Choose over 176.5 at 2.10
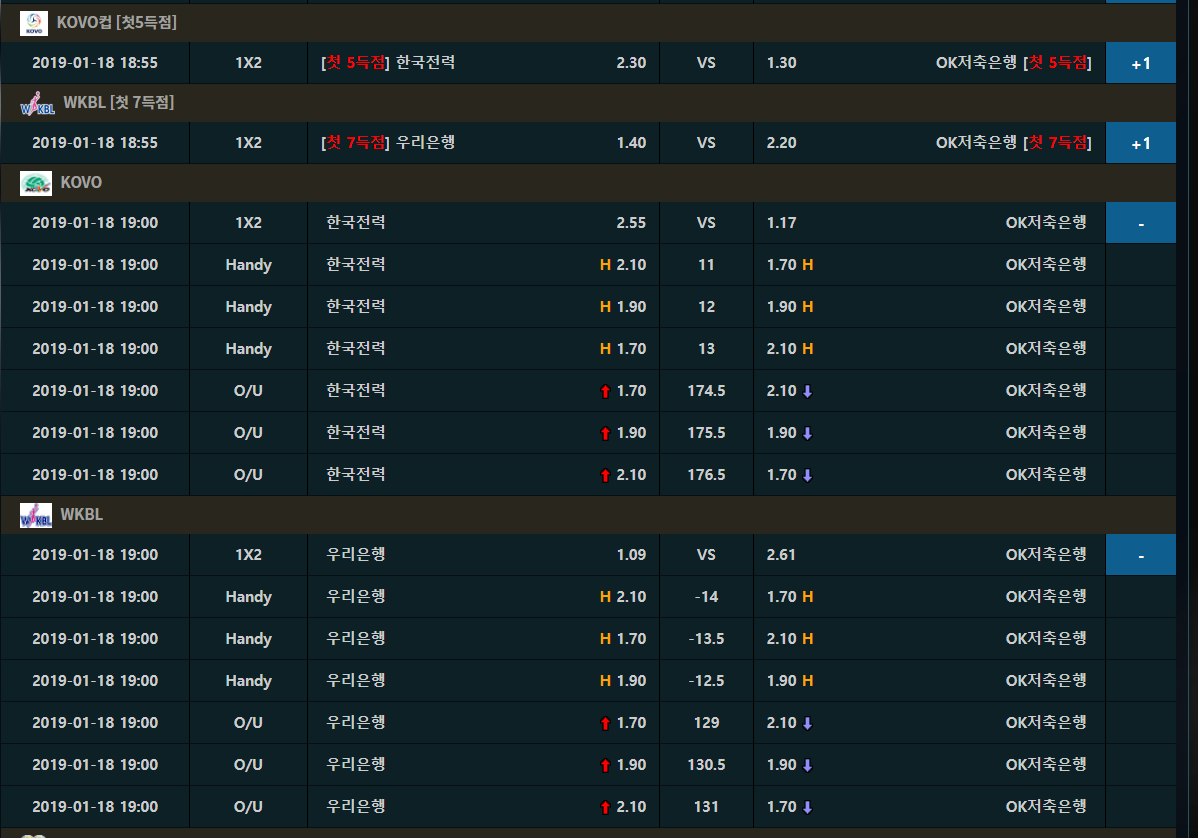The width and height of the screenshot is (1198, 838). 484,475
